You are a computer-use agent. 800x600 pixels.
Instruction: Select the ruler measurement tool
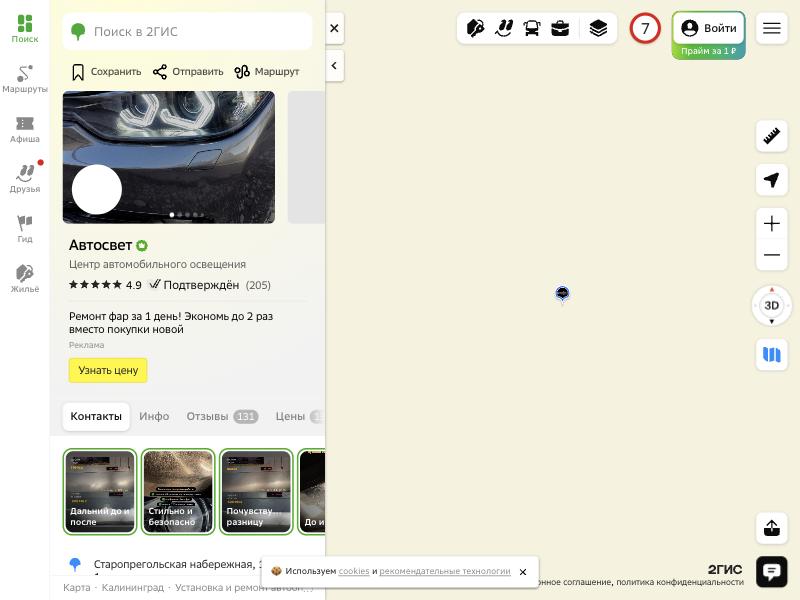[x=771, y=136]
